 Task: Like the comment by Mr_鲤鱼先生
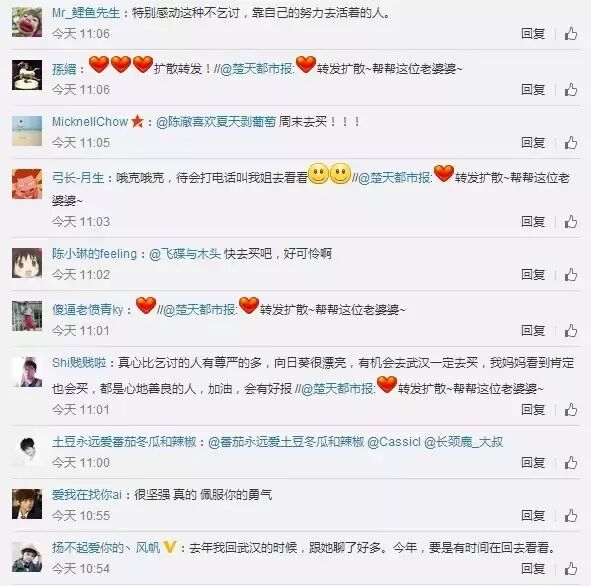[571, 34]
